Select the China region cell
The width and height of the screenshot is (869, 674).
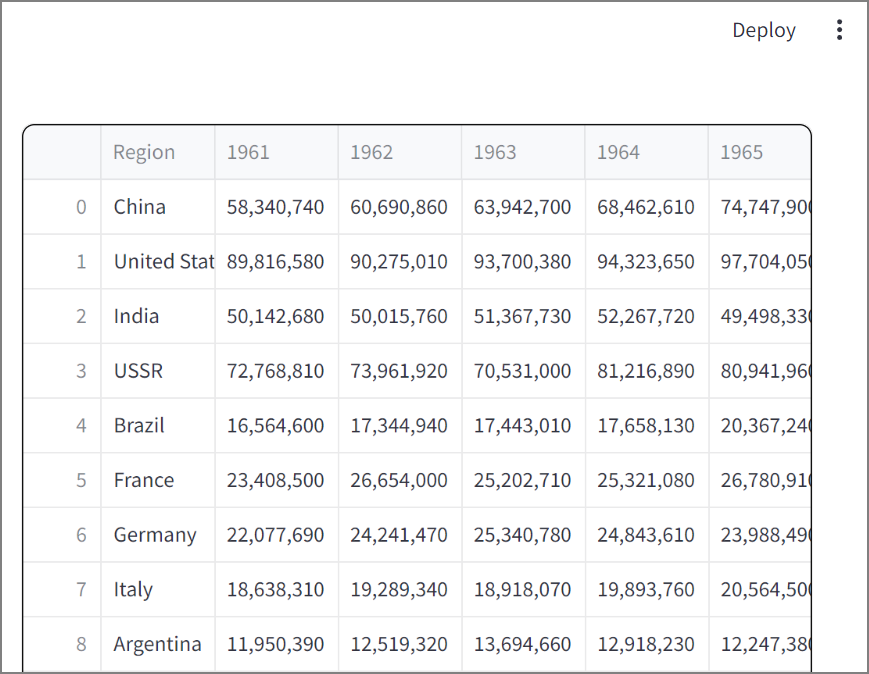pyautogui.click(x=158, y=207)
